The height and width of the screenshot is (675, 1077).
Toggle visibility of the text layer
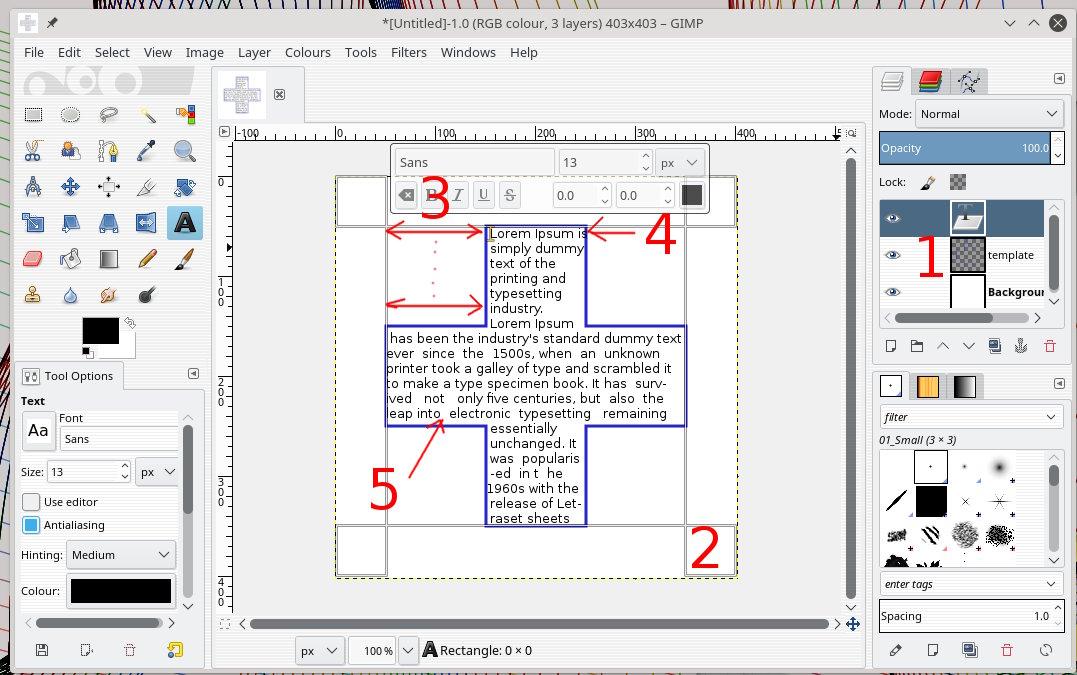(892, 218)
